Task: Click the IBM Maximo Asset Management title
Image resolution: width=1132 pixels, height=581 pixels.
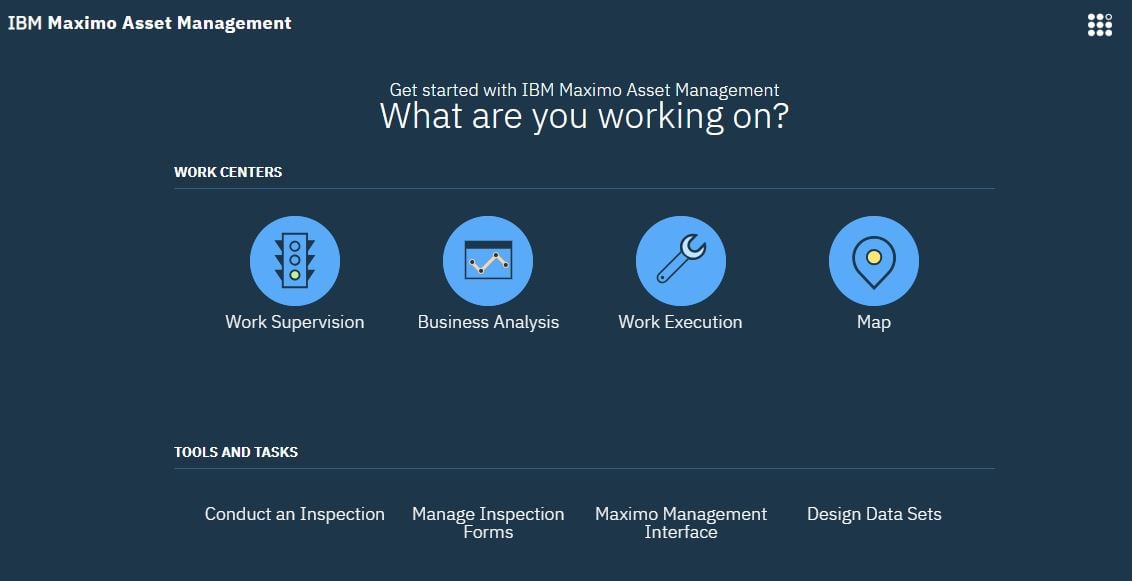Action: 150,23
